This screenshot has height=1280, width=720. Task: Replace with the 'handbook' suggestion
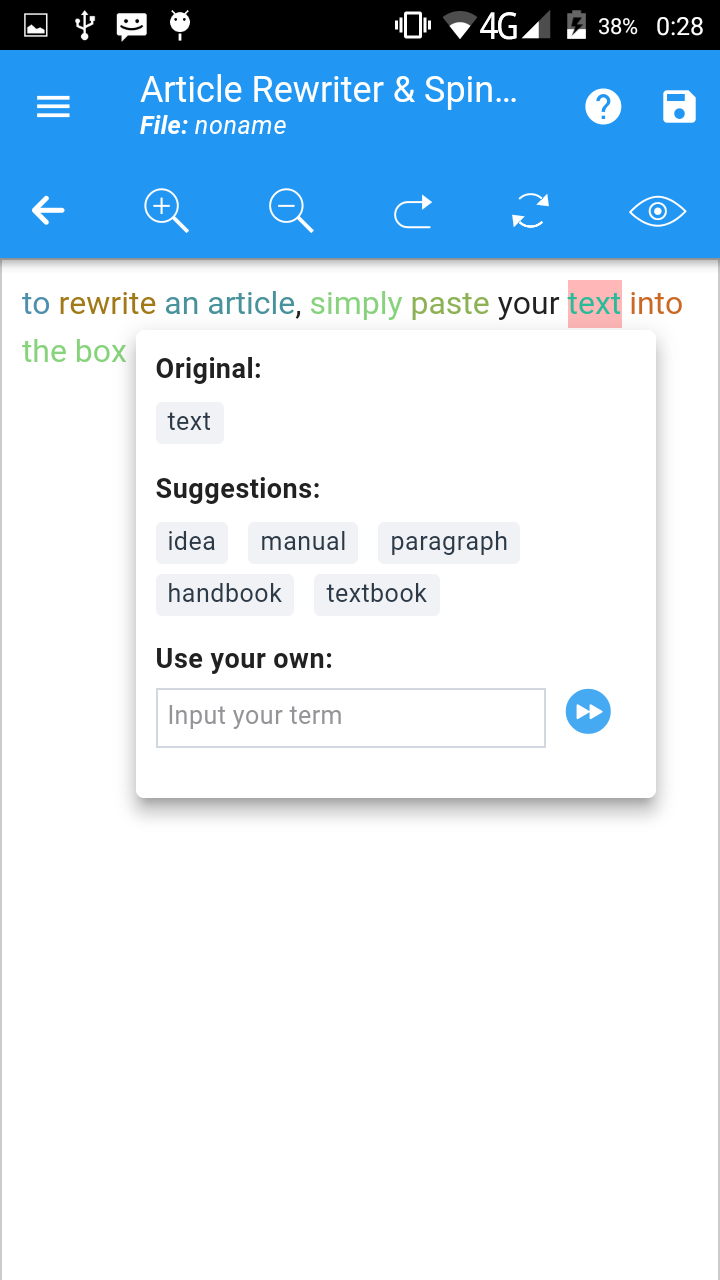[224, 594]
